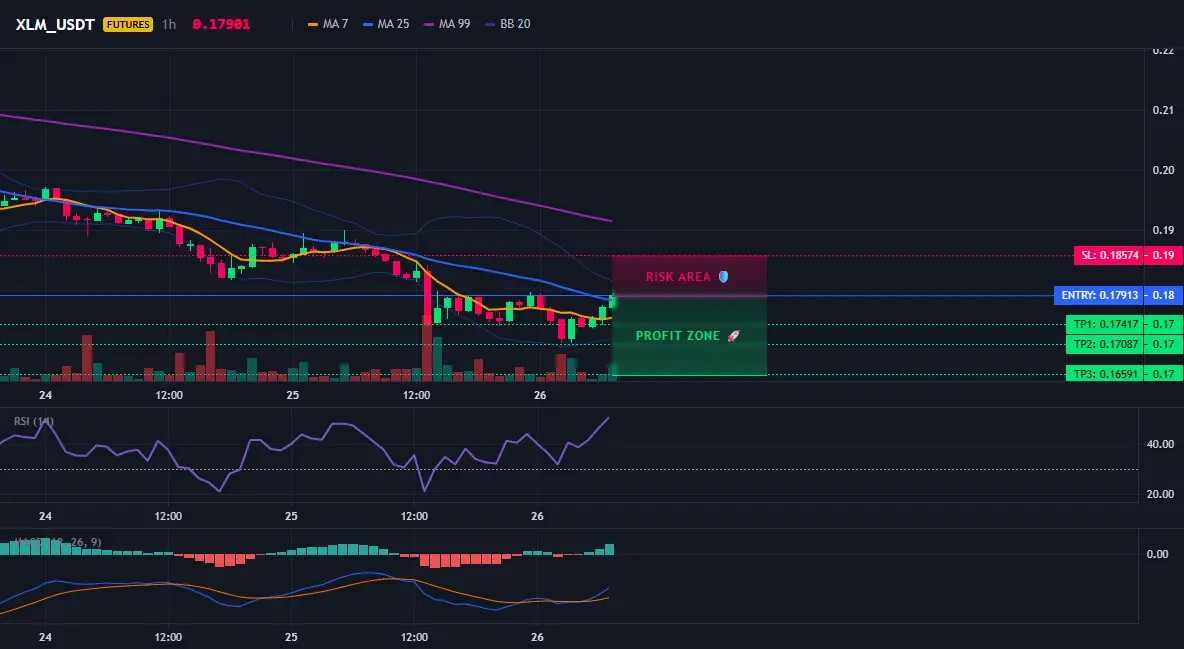The image size is (1184, 649).
Task: Toggle the MA 7 legend entry
Action: [328, 24]
